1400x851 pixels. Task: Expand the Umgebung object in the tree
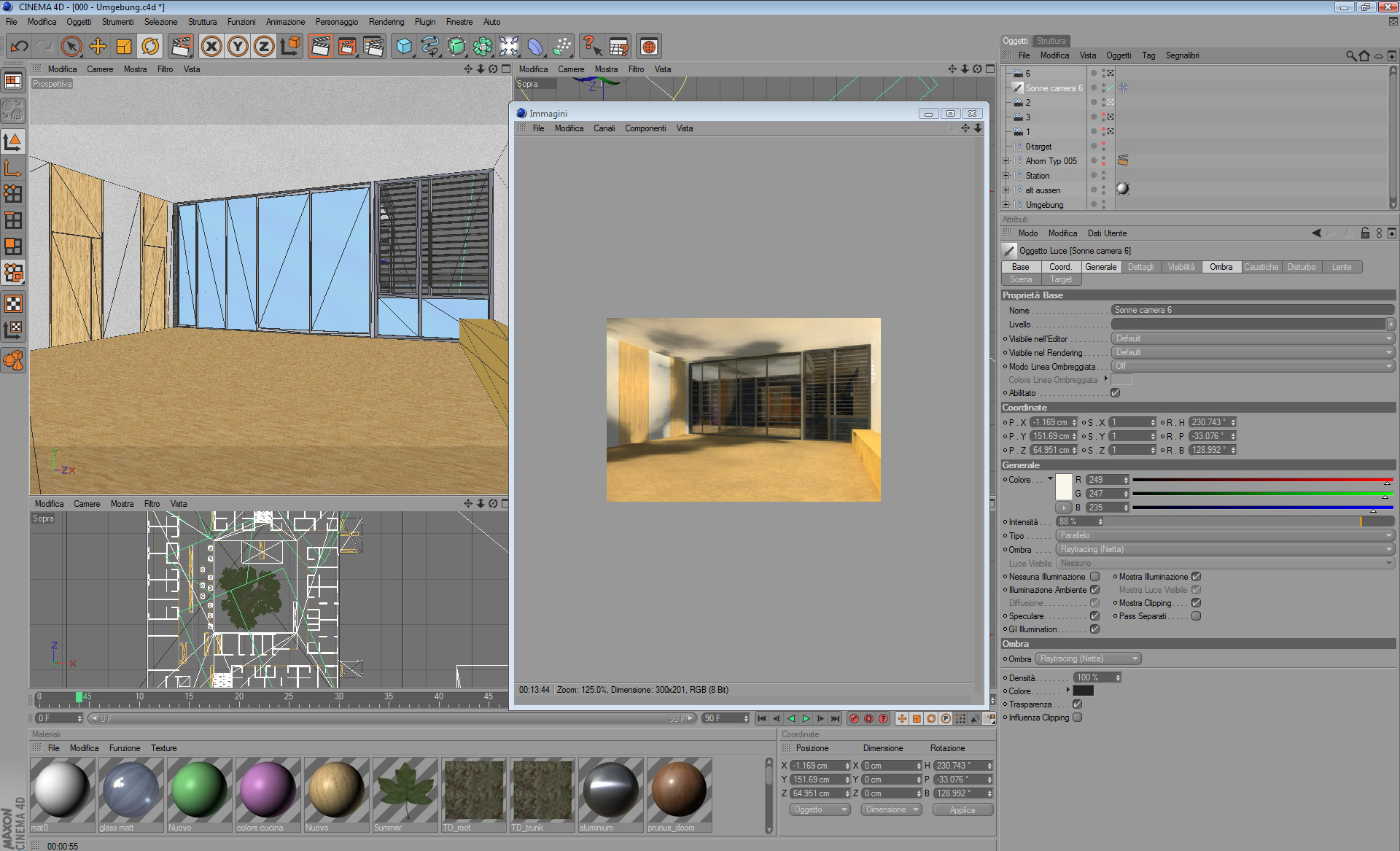[1006, 205]
